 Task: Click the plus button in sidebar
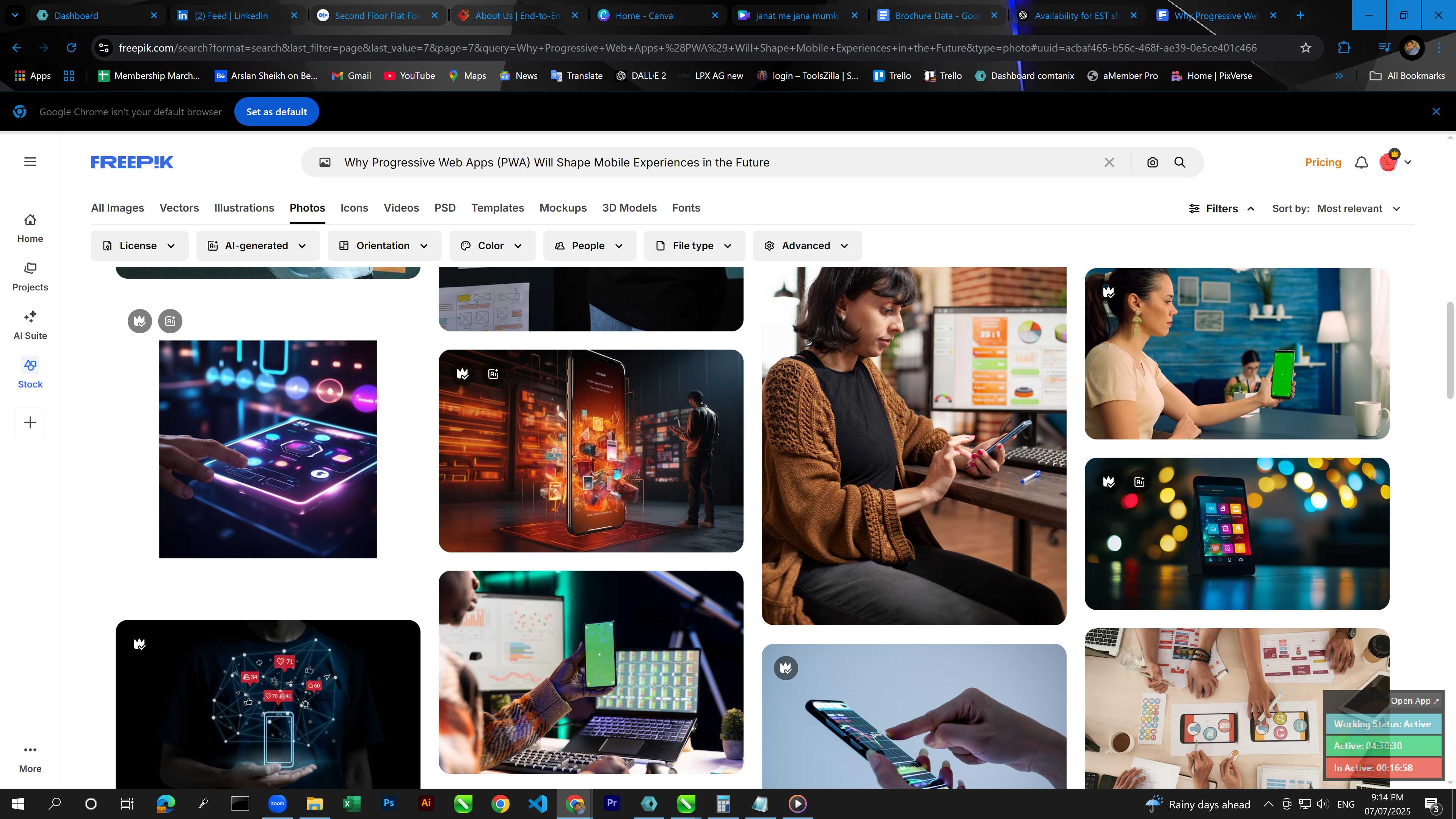point(30,422)
